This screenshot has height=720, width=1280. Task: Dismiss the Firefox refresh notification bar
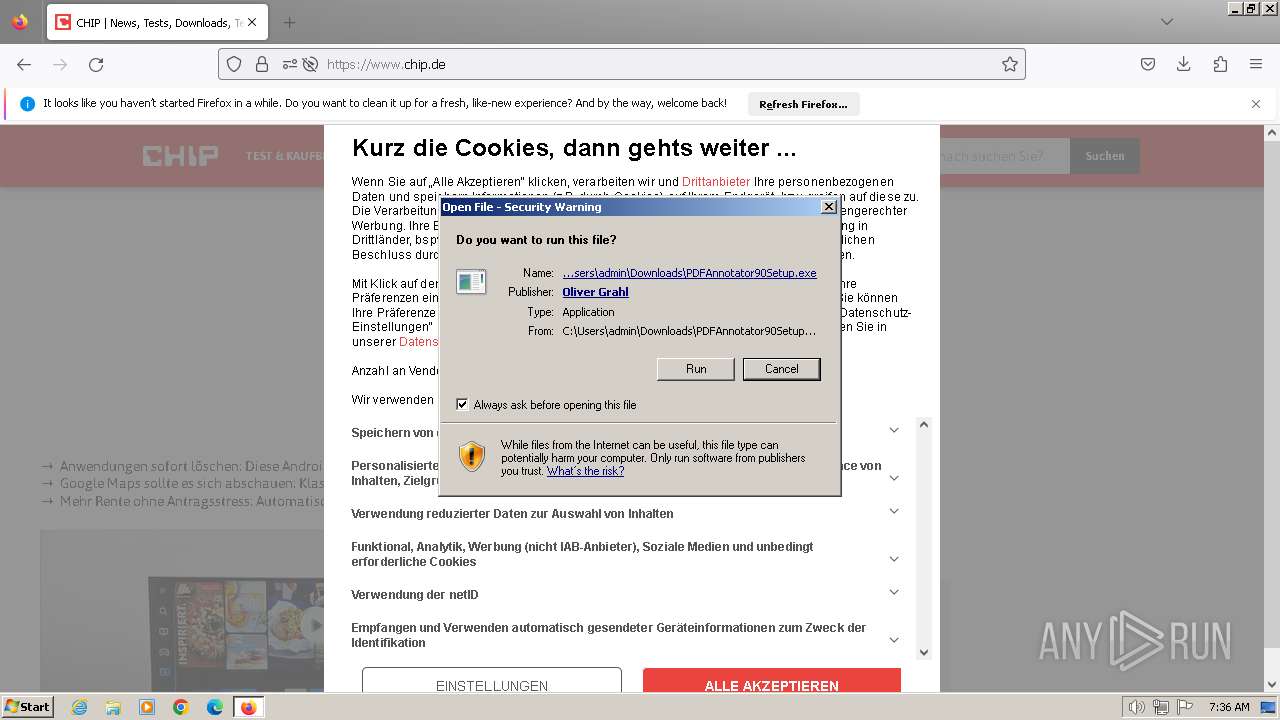[x=1256, y=104]
